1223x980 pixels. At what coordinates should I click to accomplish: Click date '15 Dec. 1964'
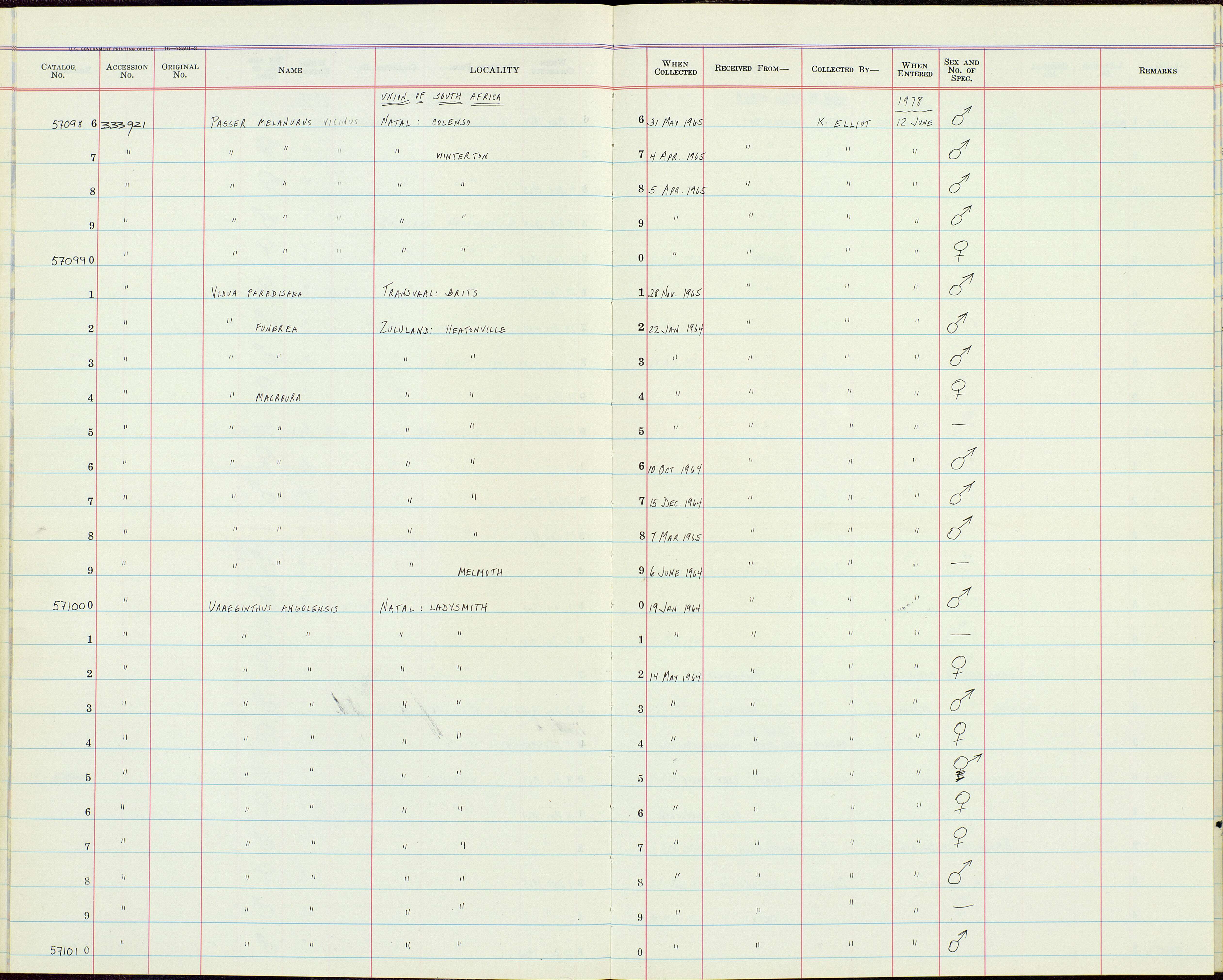pos(676,502)
